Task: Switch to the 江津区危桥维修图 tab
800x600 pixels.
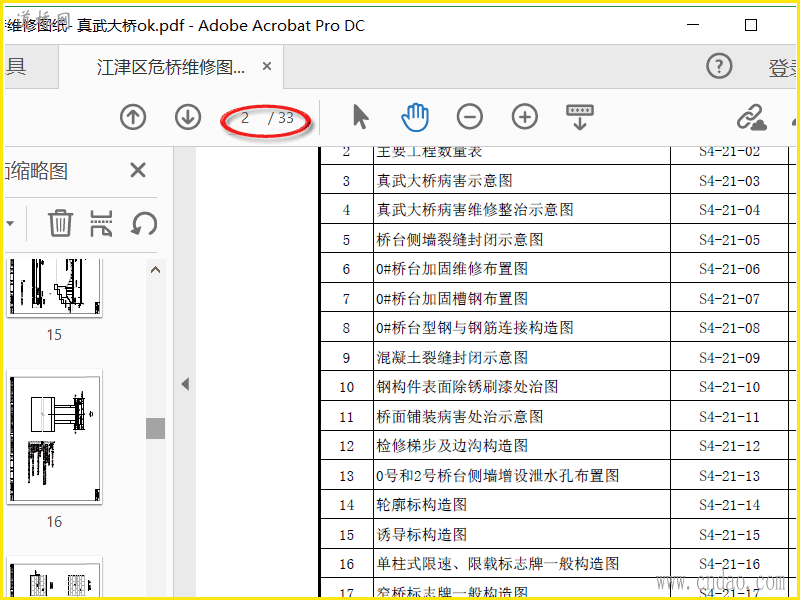Action: [170, 66]
